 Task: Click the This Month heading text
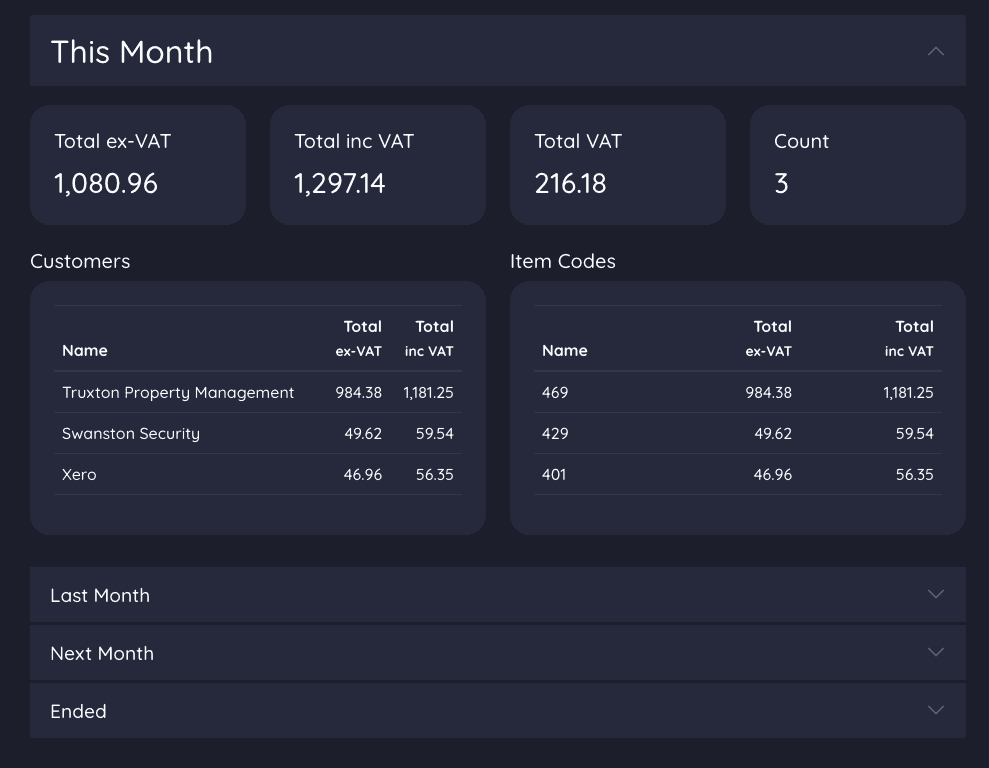click(132, 52)
